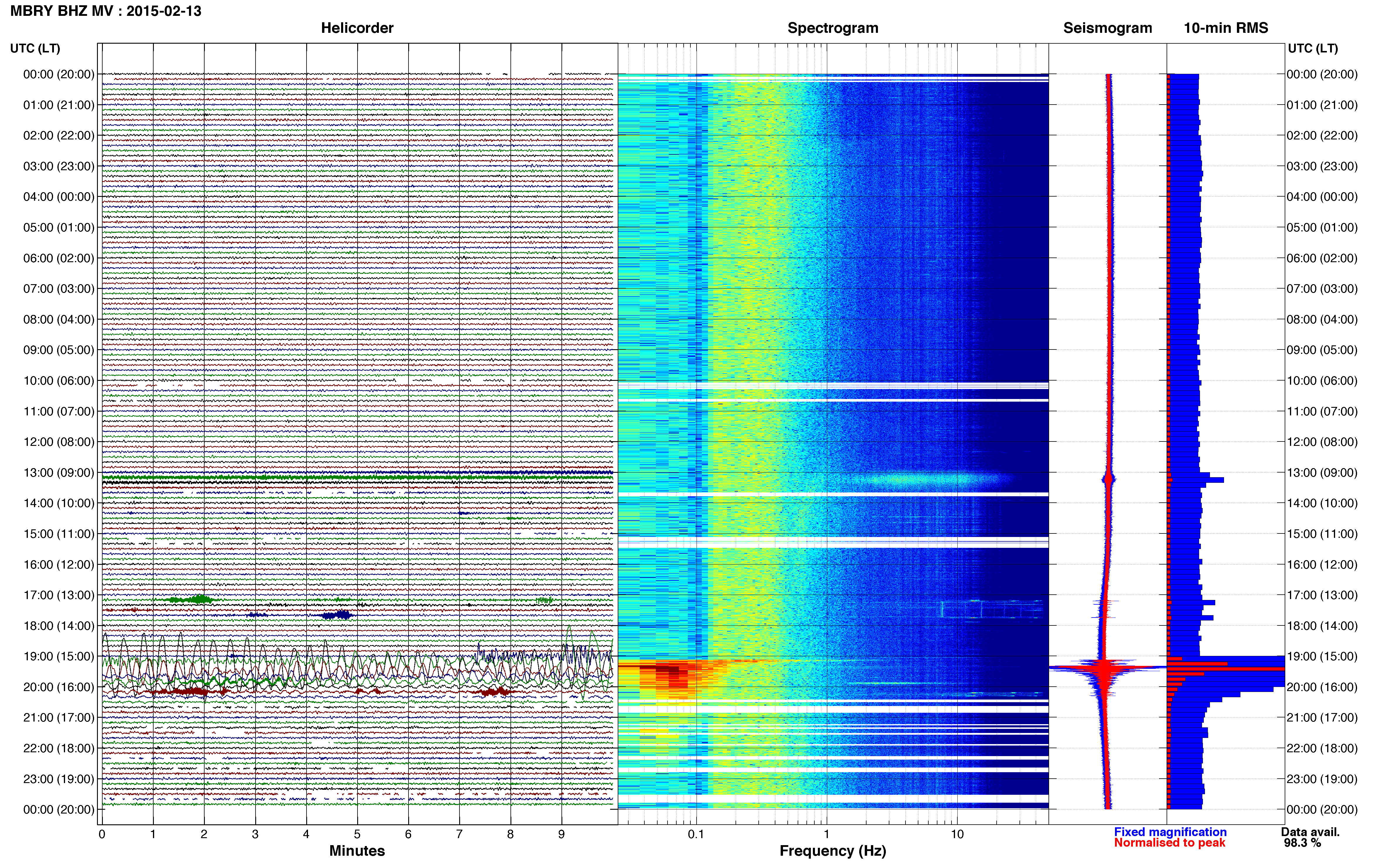Click the Frequency (Hz) axis label
This screenshot has width=1389, height=868.
point(833,851)
